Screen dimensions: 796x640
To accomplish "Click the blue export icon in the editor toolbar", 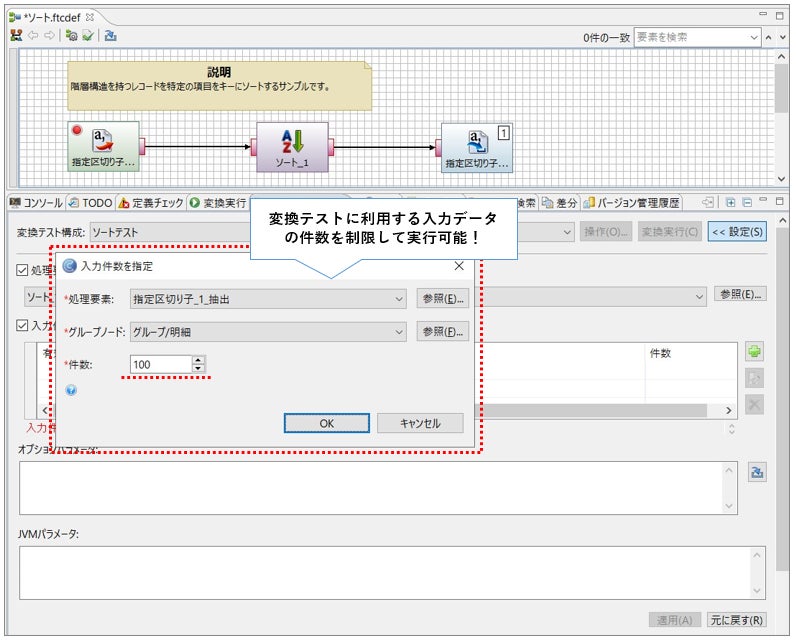I will tap(110, 36).
